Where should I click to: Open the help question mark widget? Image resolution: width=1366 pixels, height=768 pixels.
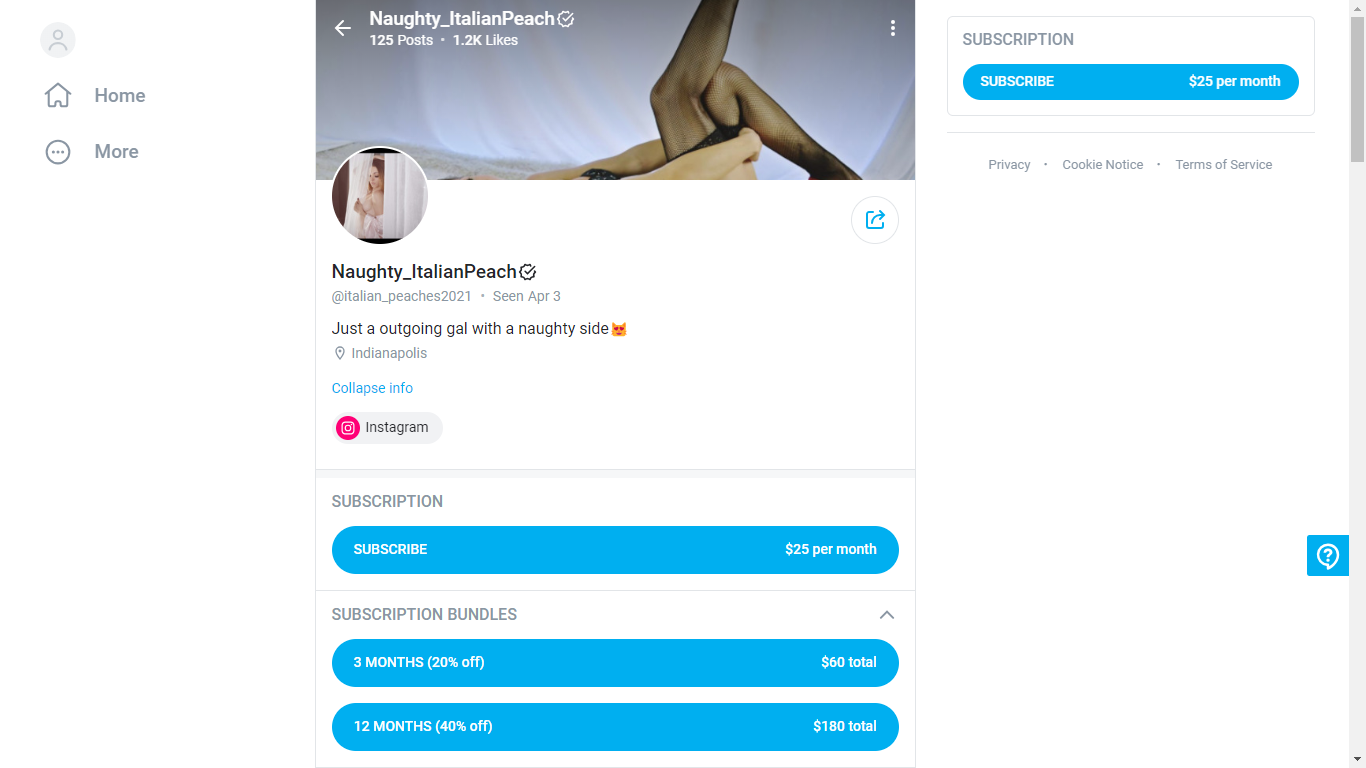(1328, 556)
